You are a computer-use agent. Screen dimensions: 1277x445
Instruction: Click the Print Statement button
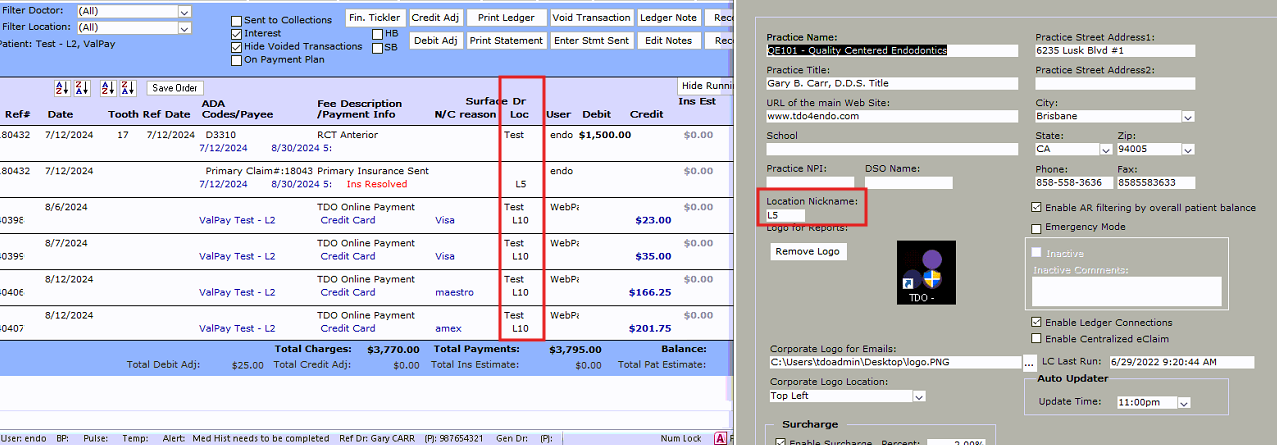pyautogui.click(x=506, y=41)
